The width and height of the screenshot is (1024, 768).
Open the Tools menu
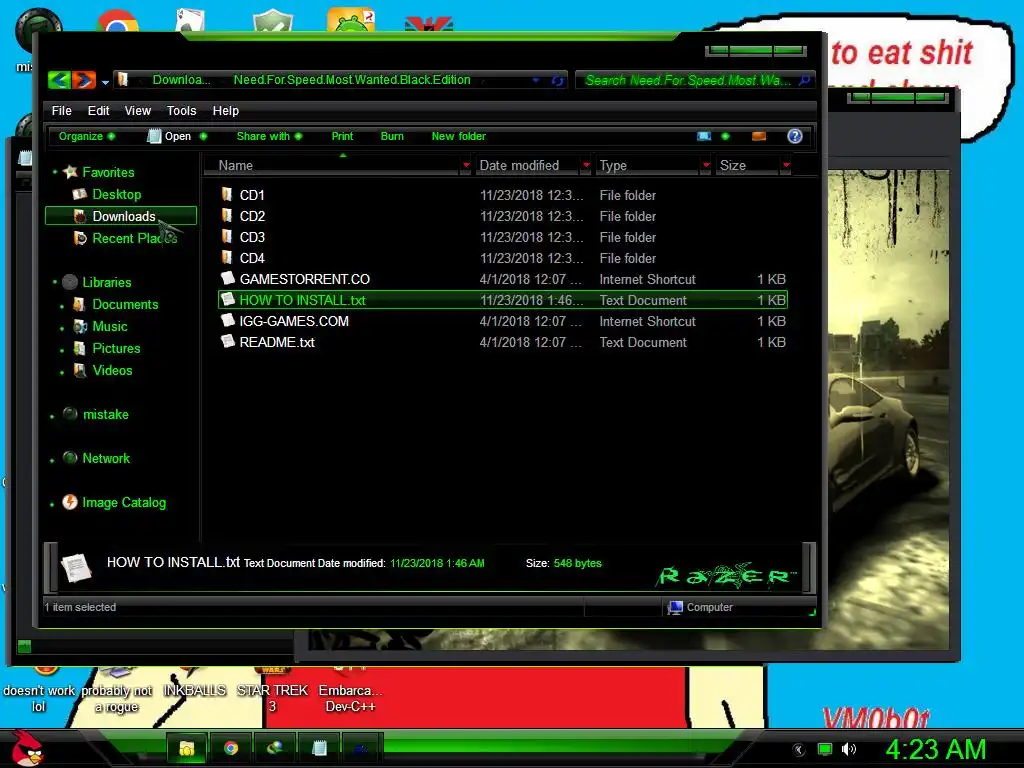click(x=182, y=110)
